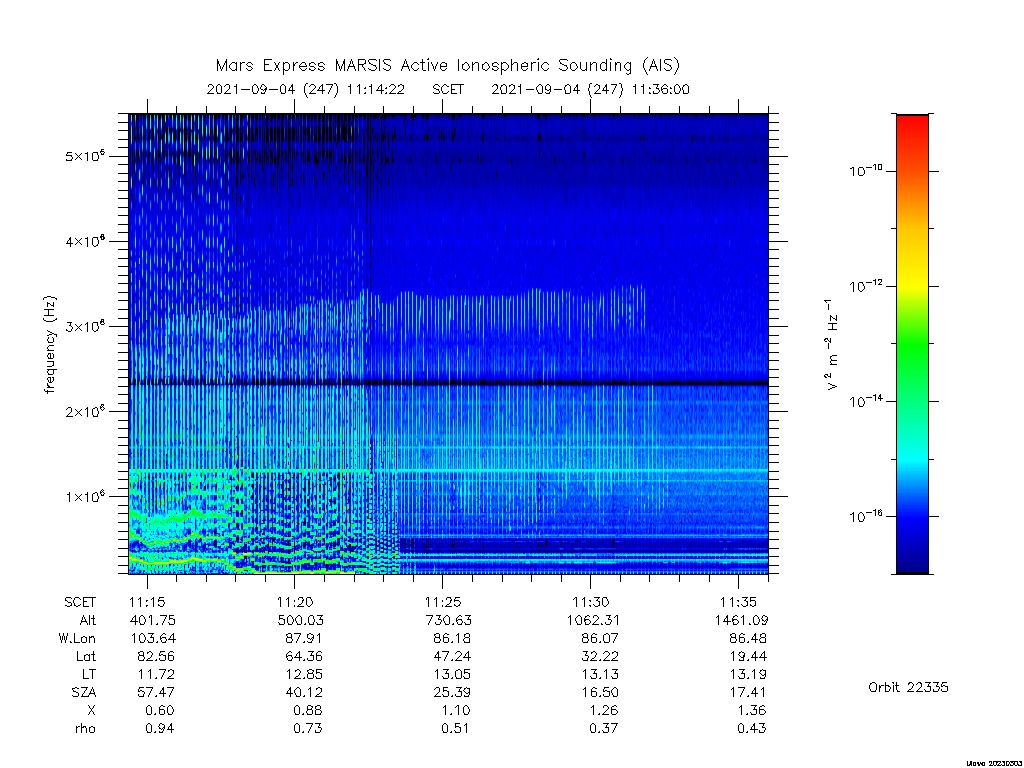Click the 'Lat' row label
This screenshot has width=1024, height=768.
(x=86, y=656)
